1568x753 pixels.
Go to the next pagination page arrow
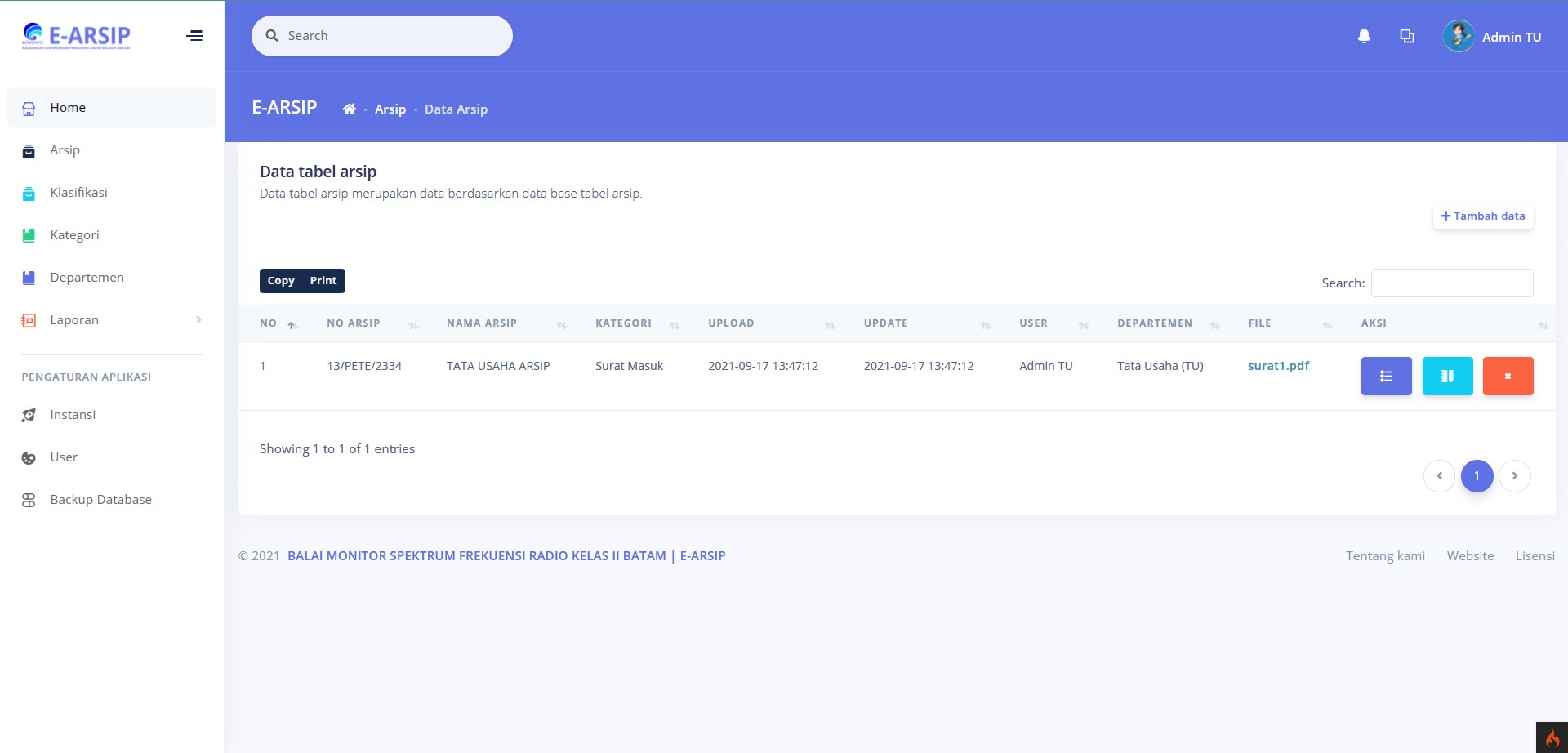[x=1514, y=476]
